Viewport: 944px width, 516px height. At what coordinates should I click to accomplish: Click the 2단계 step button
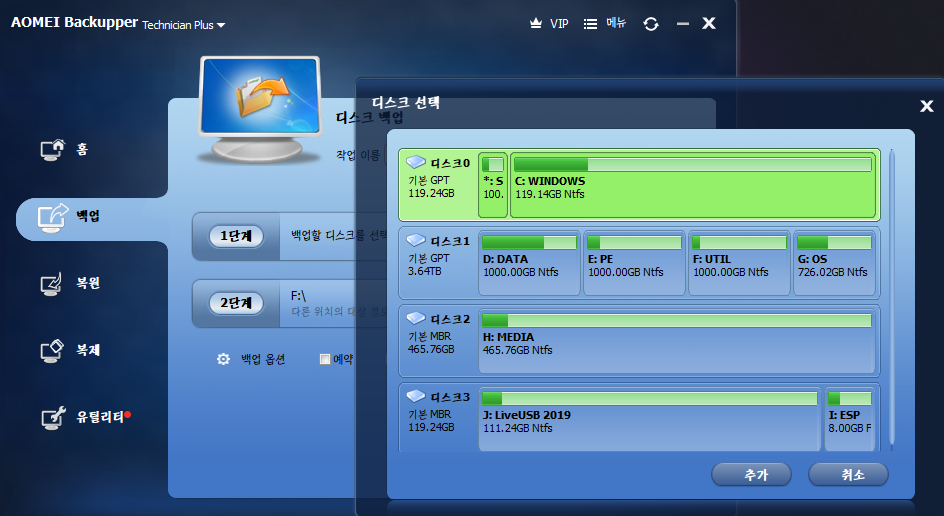pyautogui.click(x=236, y=303)
